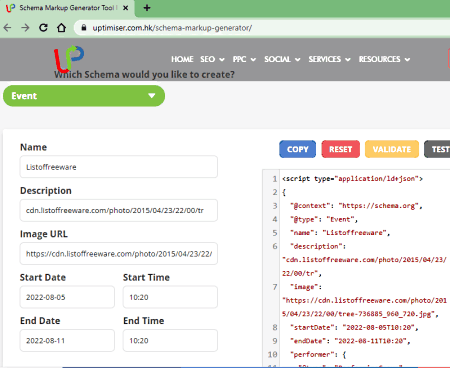This screenshot has height=368, width=450.
Task: Open the HOME menu item
Action: (x=182, y=59)
